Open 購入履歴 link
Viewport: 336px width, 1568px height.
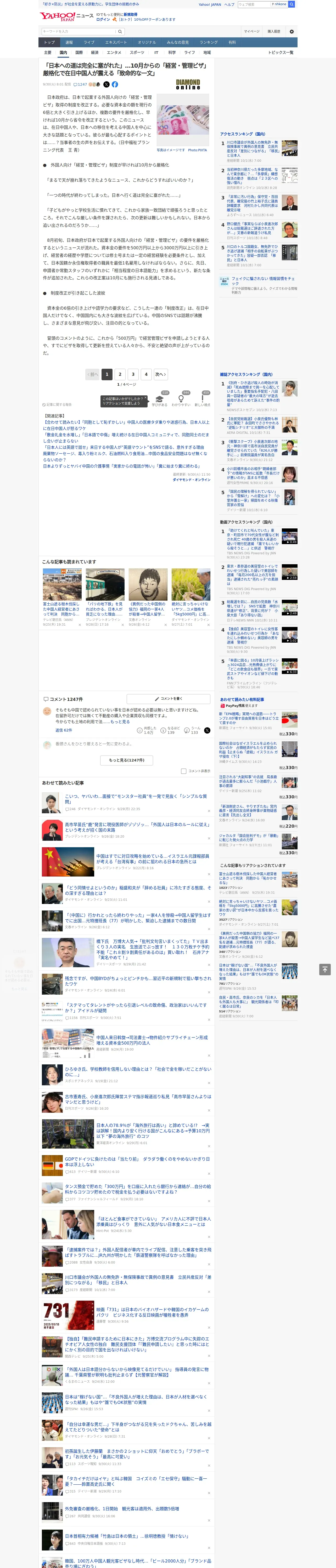(x=274, y=32)
